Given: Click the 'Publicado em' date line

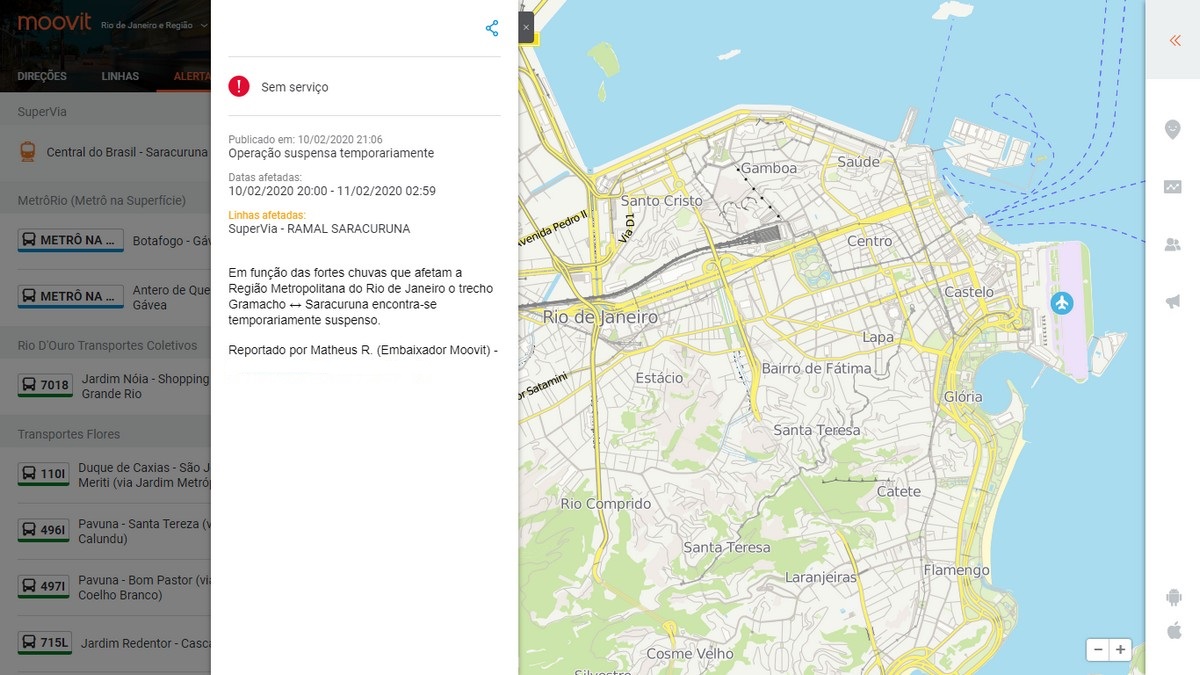Looking at the screenshot, I should (x=305, y=140).
